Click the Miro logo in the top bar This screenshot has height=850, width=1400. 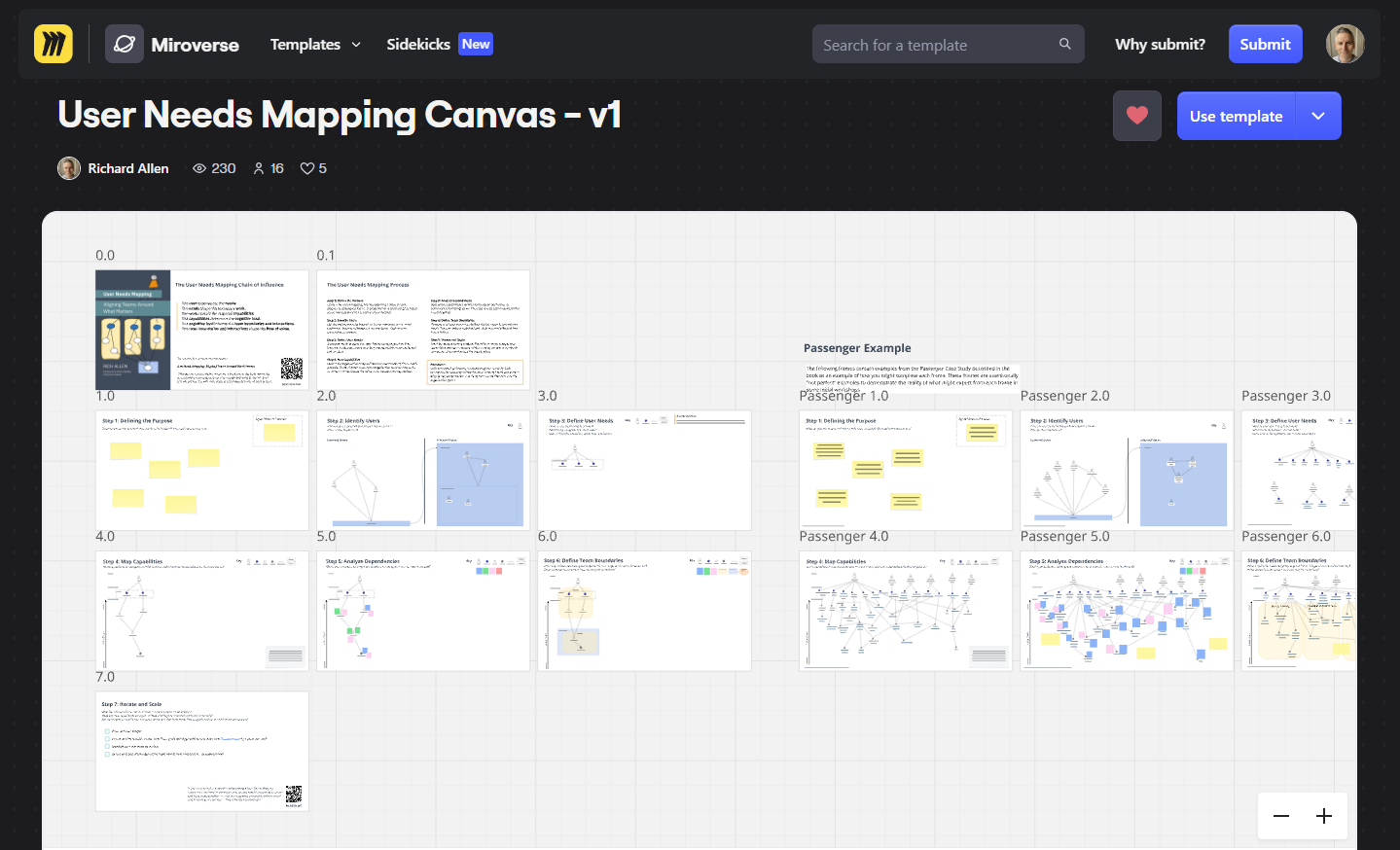point(53,43)
